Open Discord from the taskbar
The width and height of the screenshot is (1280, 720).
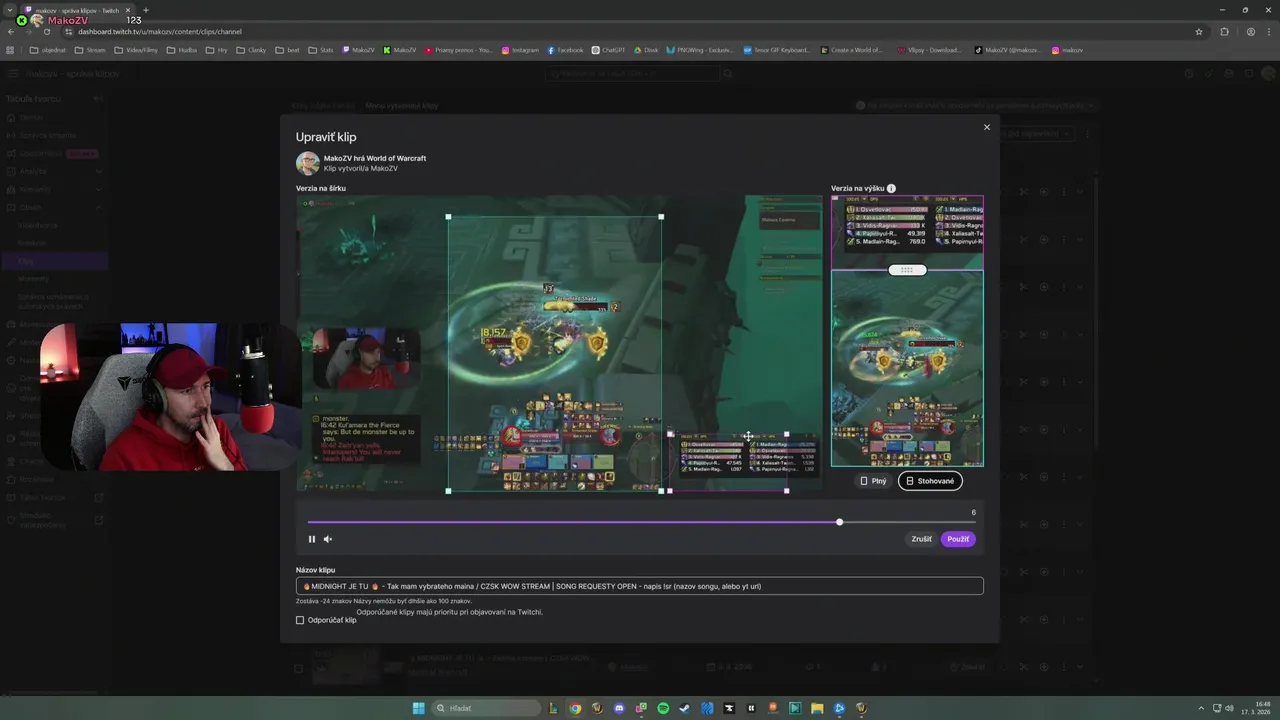point(619,708)
